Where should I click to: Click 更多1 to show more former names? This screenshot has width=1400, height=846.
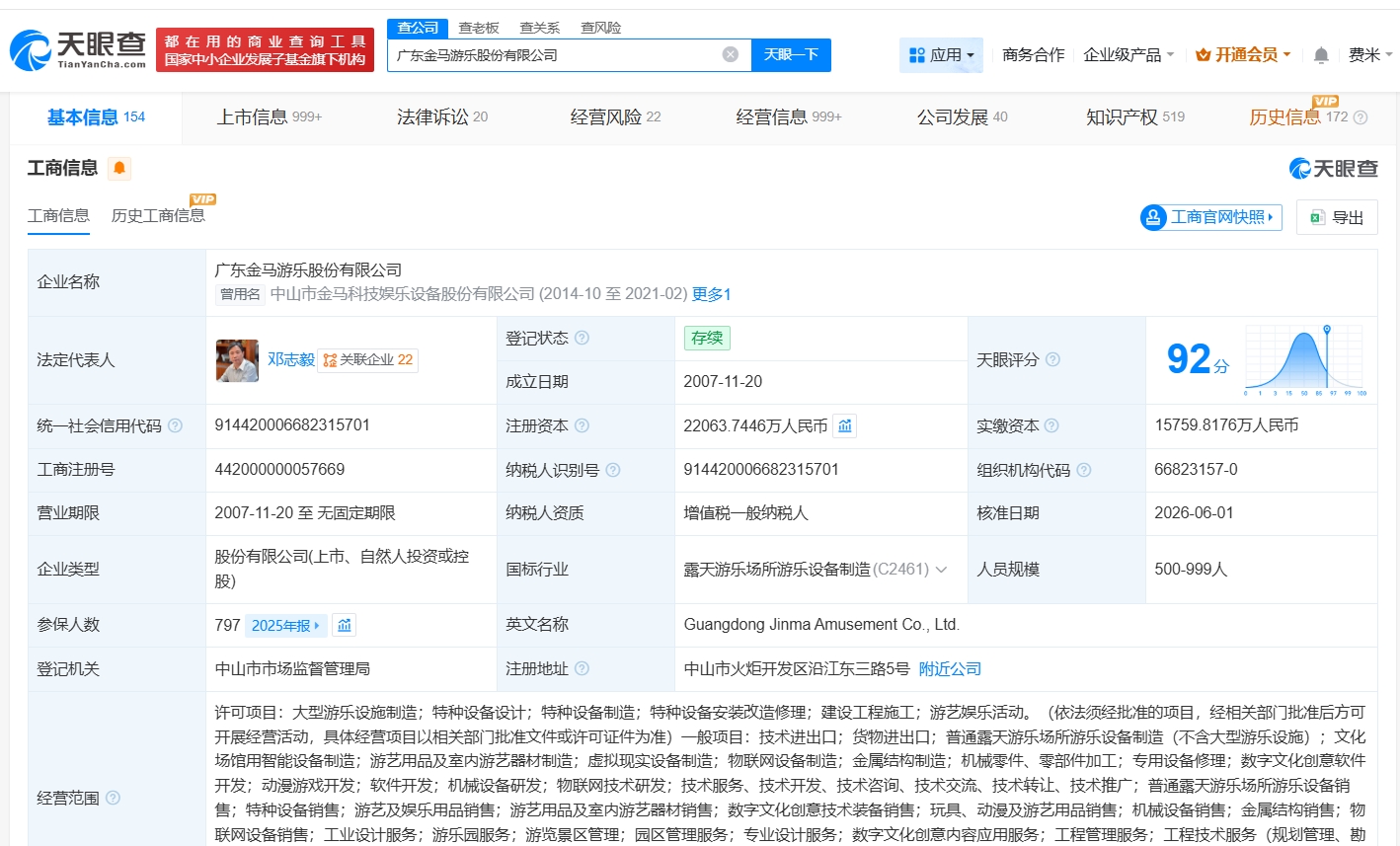point(711,294)
